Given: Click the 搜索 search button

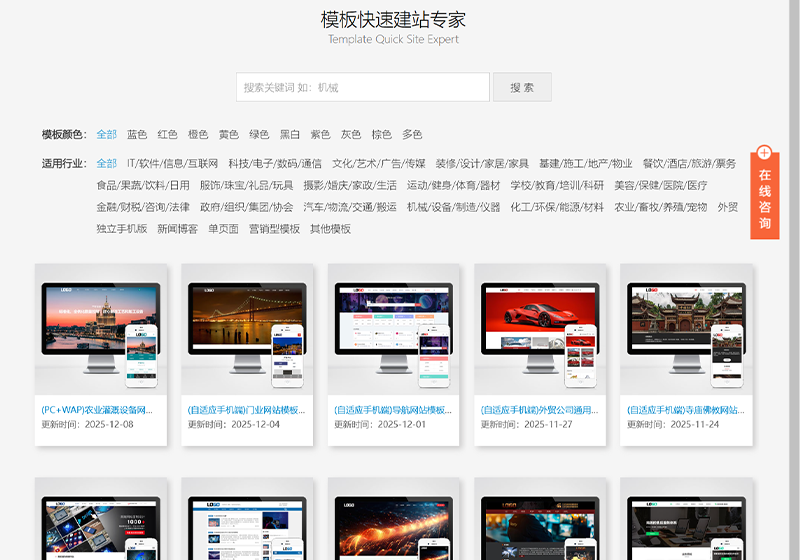Looking at the screenshot, I should coord(521,87).
